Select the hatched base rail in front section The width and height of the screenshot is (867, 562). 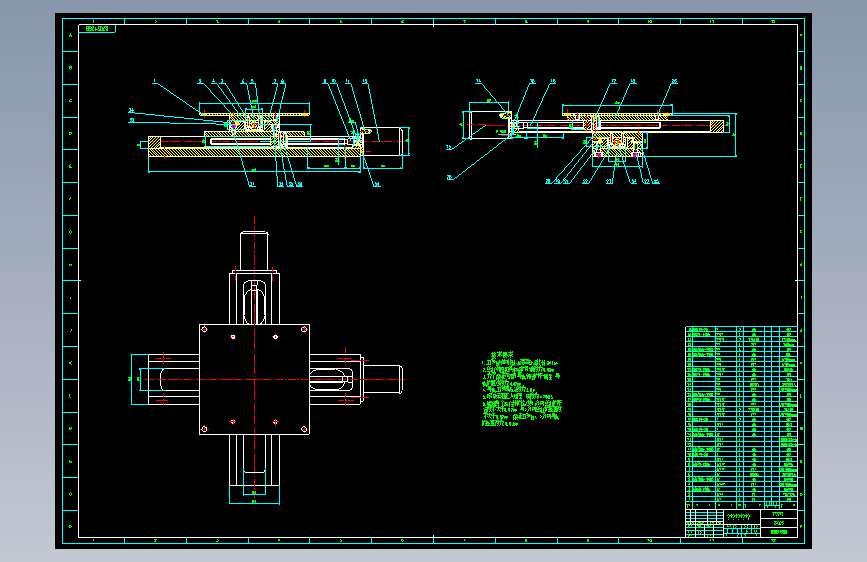coord(254,152)
